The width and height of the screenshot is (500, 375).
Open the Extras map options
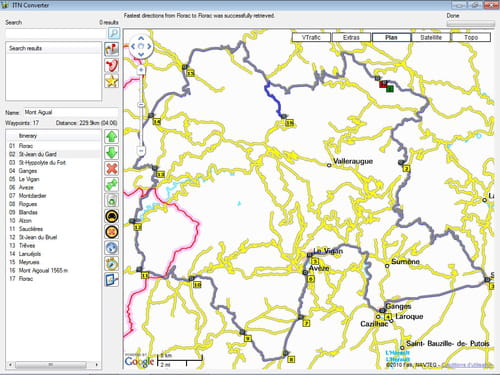point(351,37)
